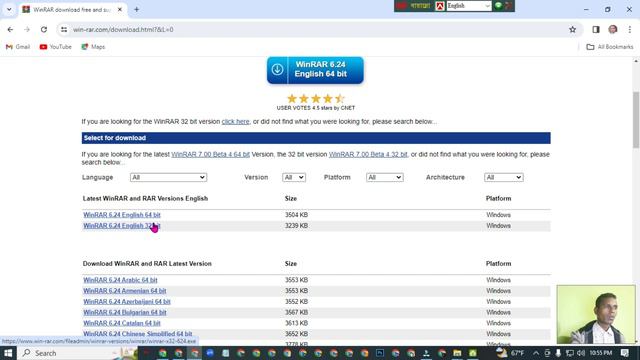640x360 pixels.
Task: Go back to the previous page
Action: [x=10, y=29]
